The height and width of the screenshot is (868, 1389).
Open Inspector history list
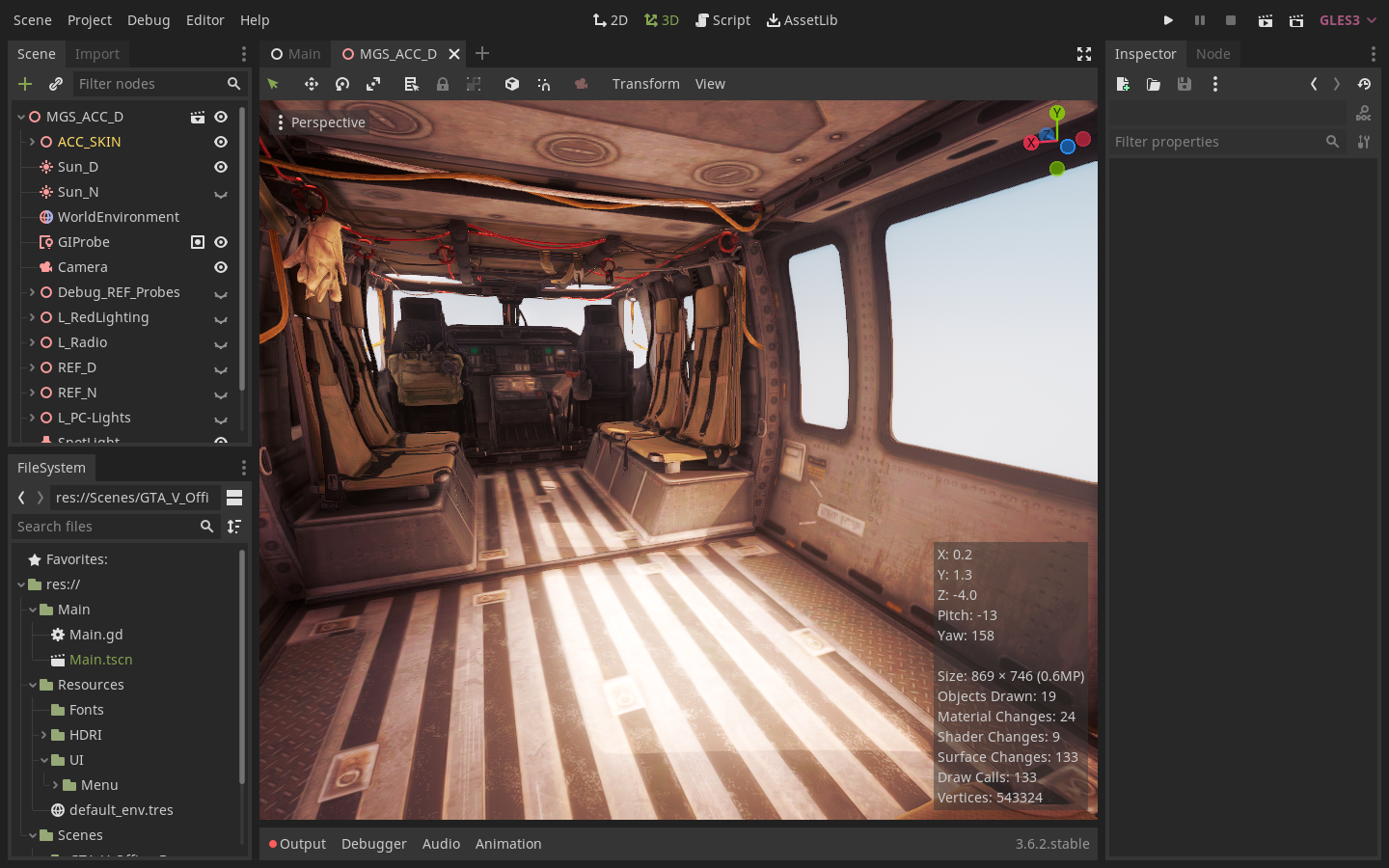[1364, 84]
